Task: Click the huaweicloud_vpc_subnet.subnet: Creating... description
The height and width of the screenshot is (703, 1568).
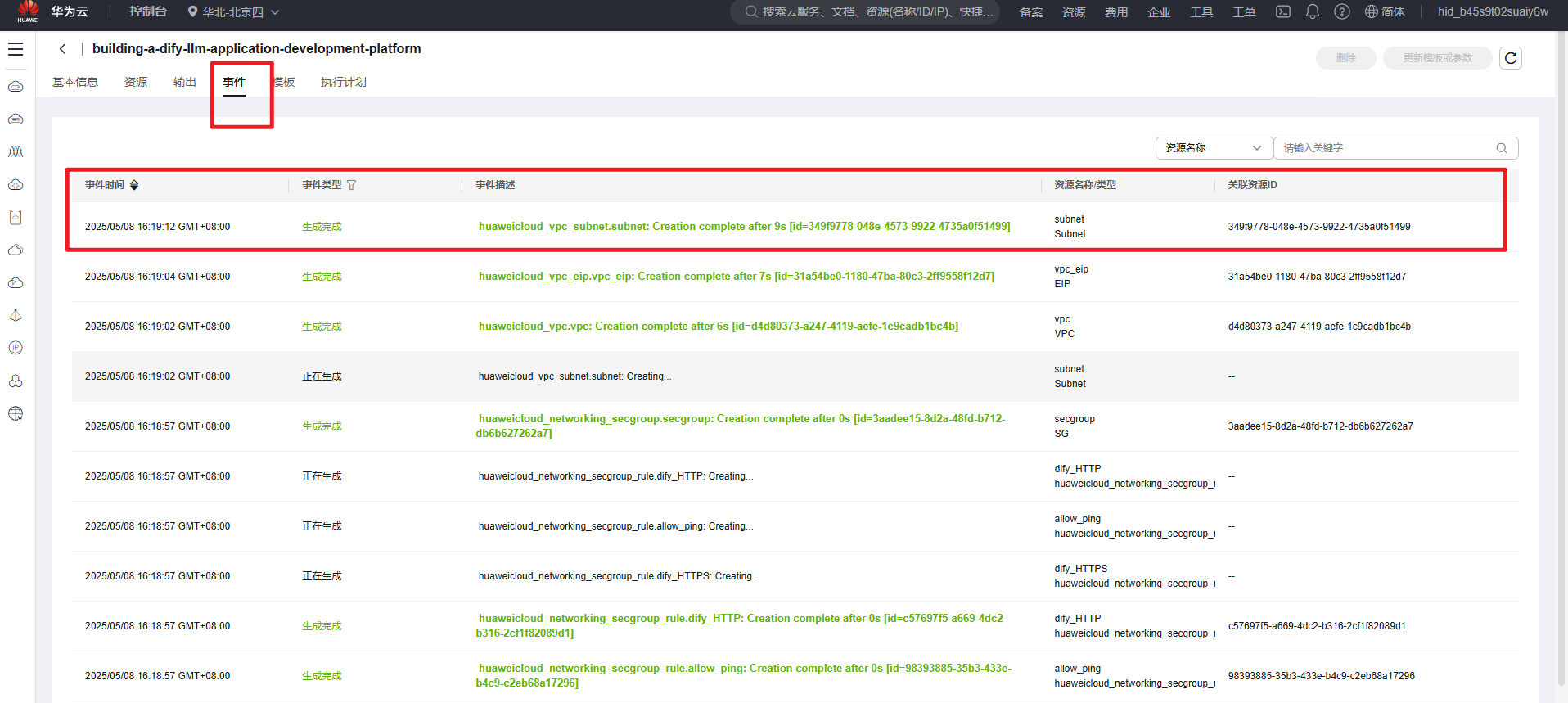Action: click(574, 376)
